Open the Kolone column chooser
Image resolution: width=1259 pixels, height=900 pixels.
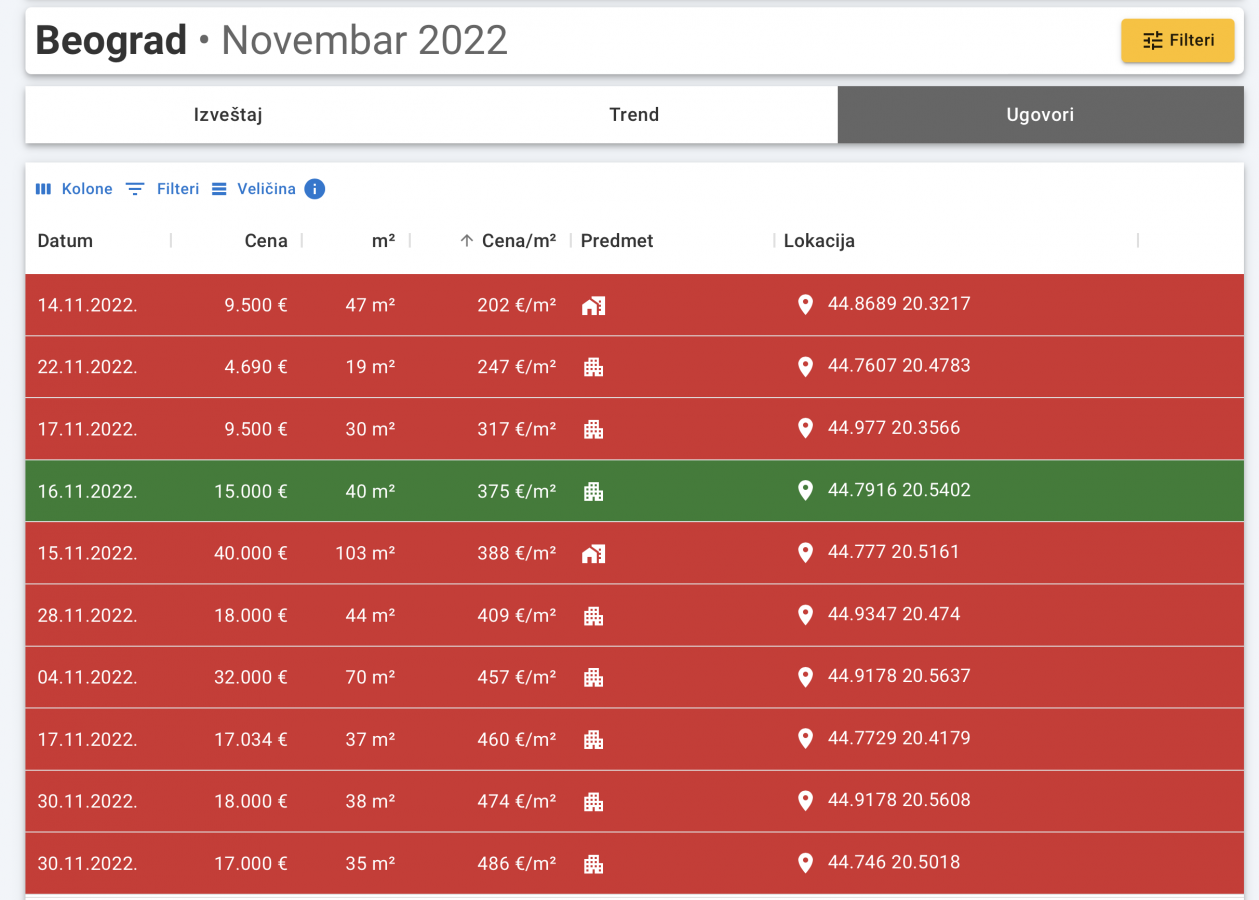[x=74, y=189]
